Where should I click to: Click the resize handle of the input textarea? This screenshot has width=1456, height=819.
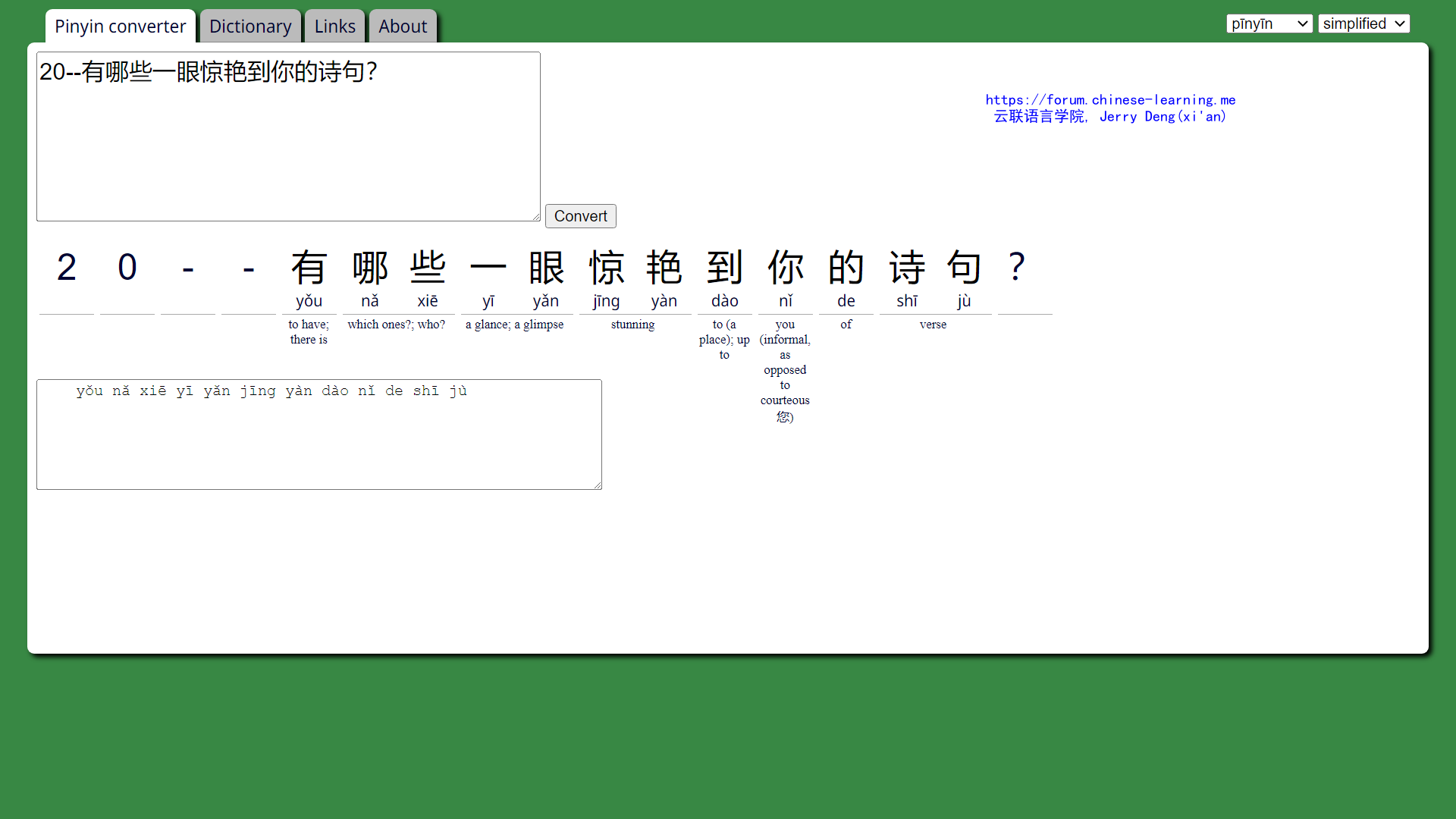tap(536, 217)
